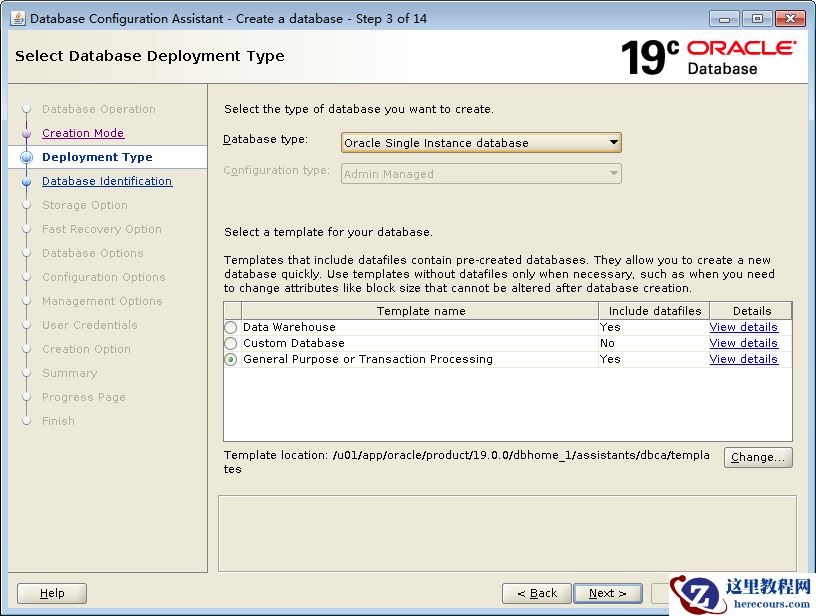816x616 pixels.
Task: Click the Summary step label
Action: click(x=70, y=373)
